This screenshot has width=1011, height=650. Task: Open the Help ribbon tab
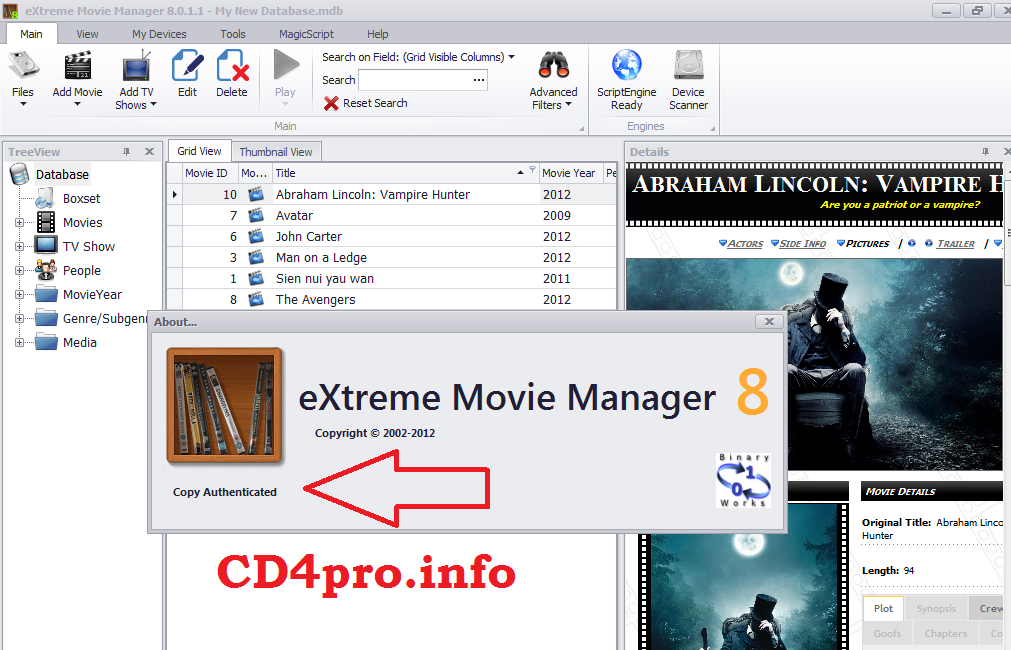click(378, 34)
